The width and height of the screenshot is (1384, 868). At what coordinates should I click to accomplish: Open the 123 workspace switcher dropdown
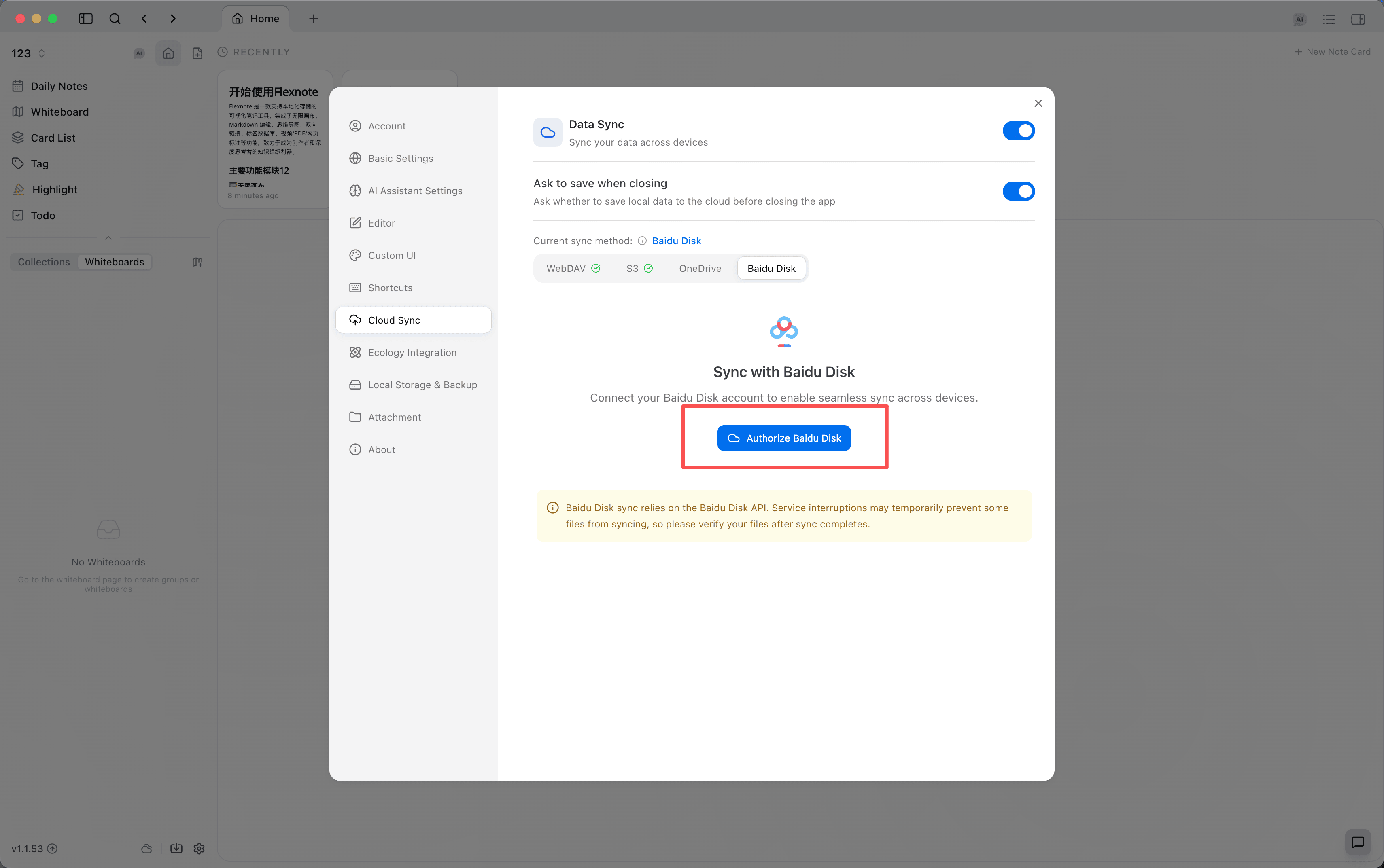coord(28,53)
